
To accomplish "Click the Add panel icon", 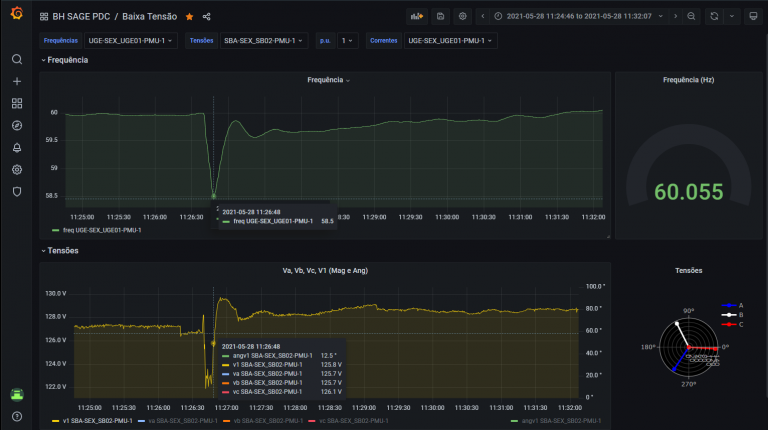I will point(417,17).
